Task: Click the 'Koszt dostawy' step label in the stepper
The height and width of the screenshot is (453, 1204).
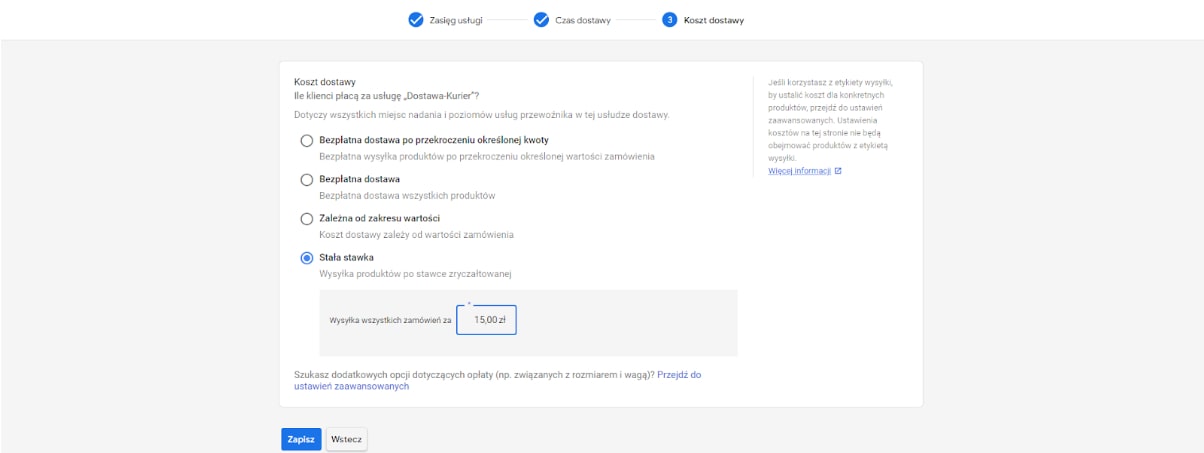Action: click(713, 20)
